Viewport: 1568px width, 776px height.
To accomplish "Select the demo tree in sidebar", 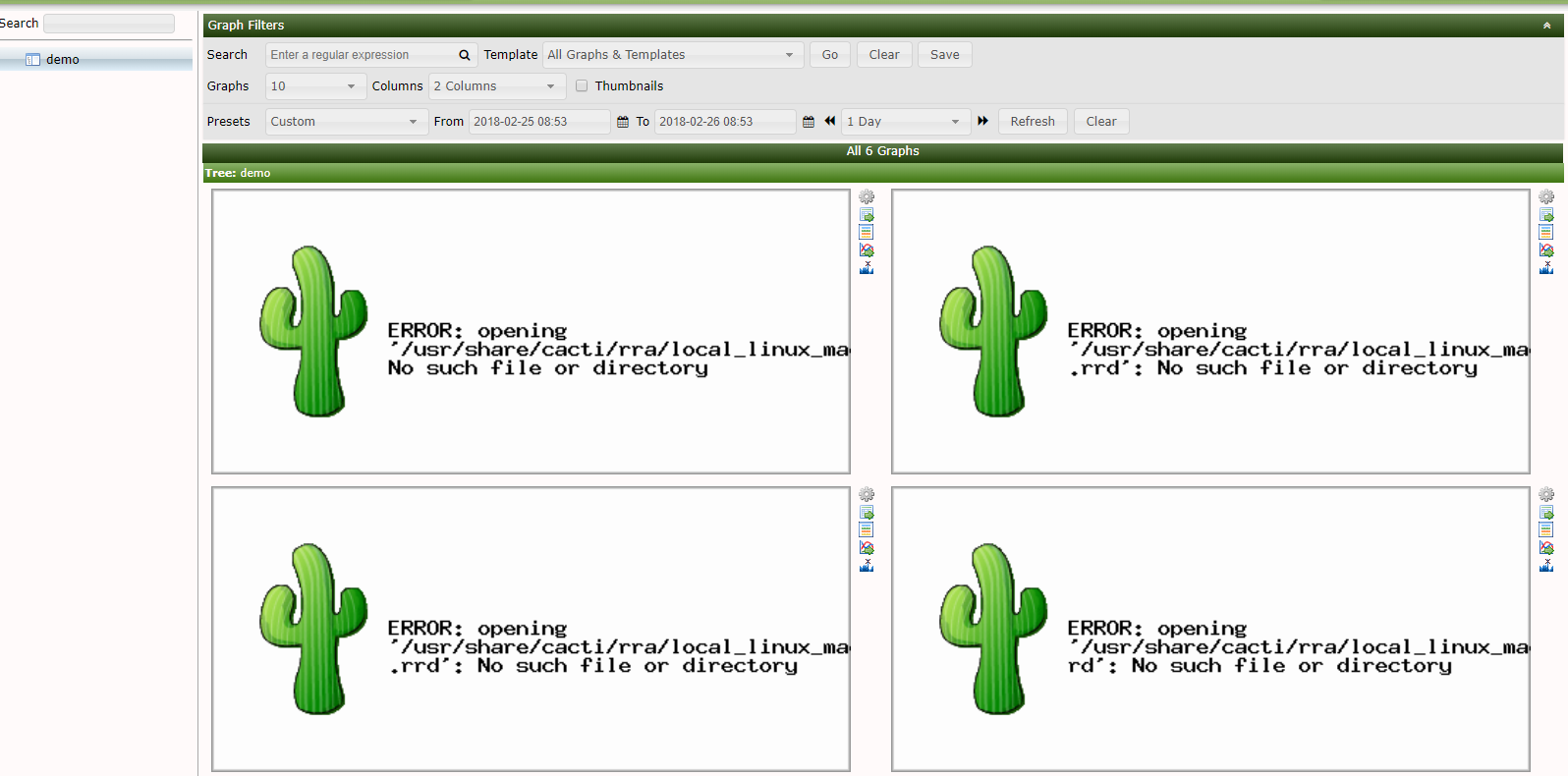I will click(62, 60).
